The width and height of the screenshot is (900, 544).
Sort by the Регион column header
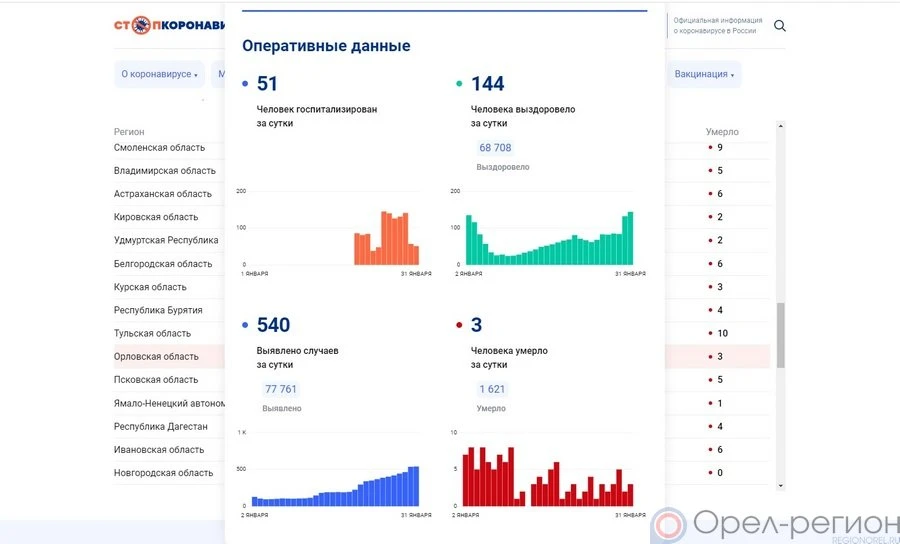[x=129, y=132]
